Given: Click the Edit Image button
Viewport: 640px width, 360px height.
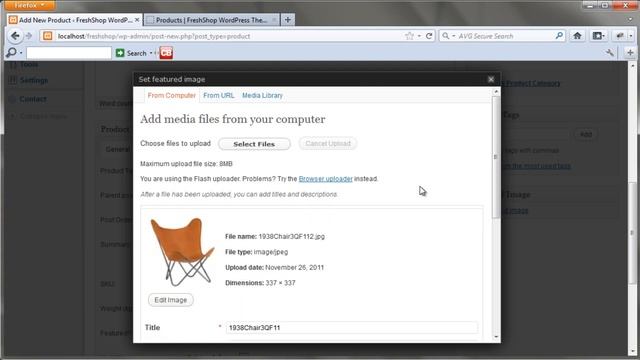Looking at the screenshot, I should pos(171,300).
